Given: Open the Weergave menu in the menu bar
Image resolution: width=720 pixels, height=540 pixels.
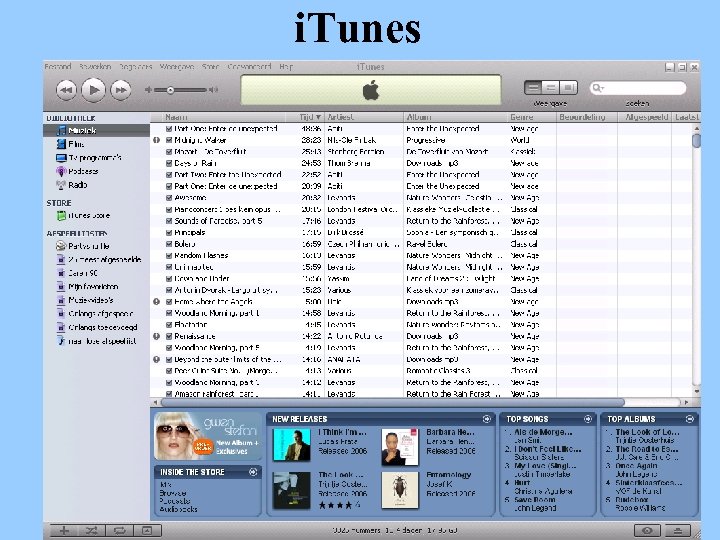Looking at the screenshot, I should (177, 67).
